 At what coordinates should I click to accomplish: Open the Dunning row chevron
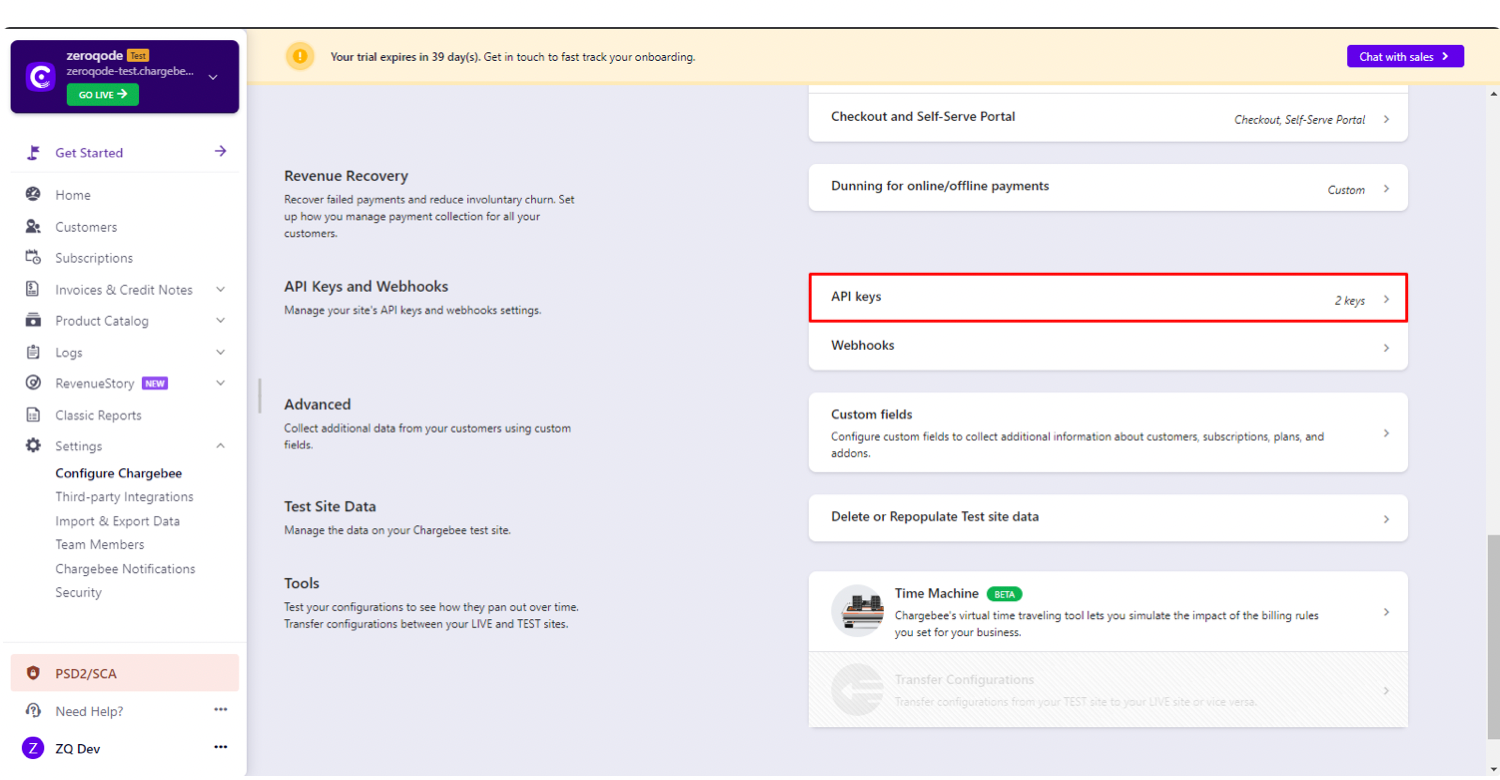[1386, 189]
